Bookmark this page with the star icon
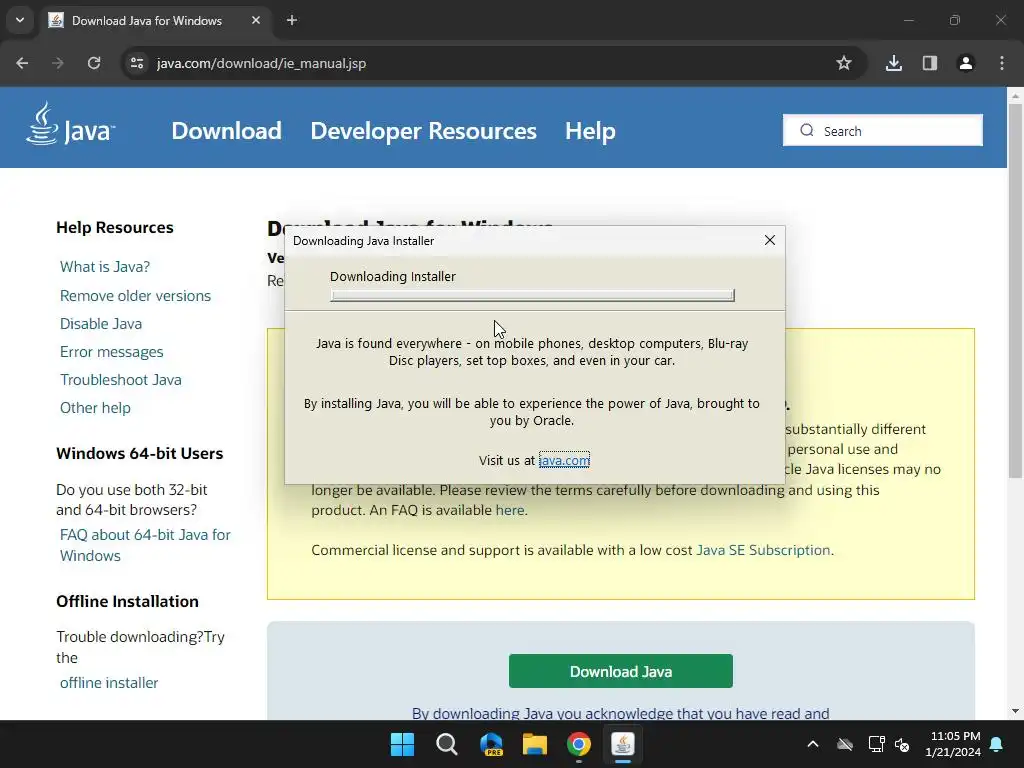The height and width of the screenshot is (768, 1024). click(x=844, y=63)
